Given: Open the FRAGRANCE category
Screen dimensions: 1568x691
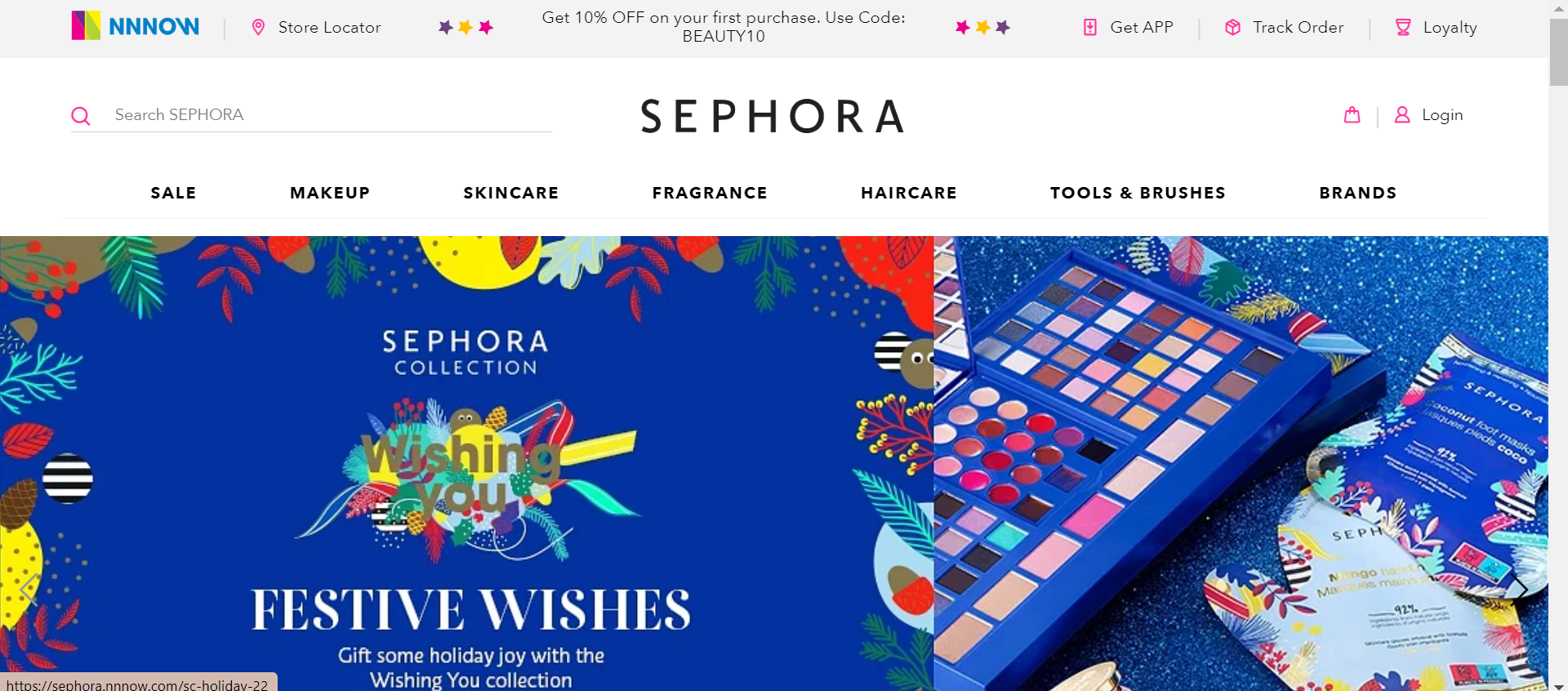Looking at the screenshot, I should click(710, 193).
